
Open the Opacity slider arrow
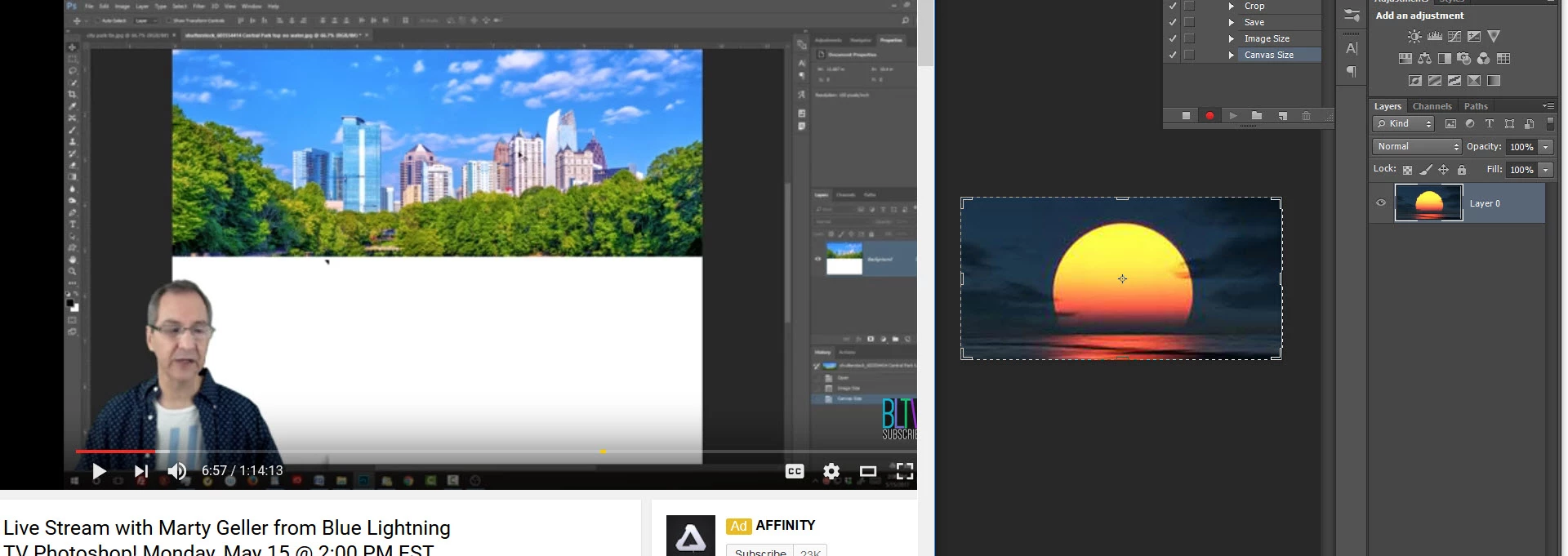point(1545,147)
